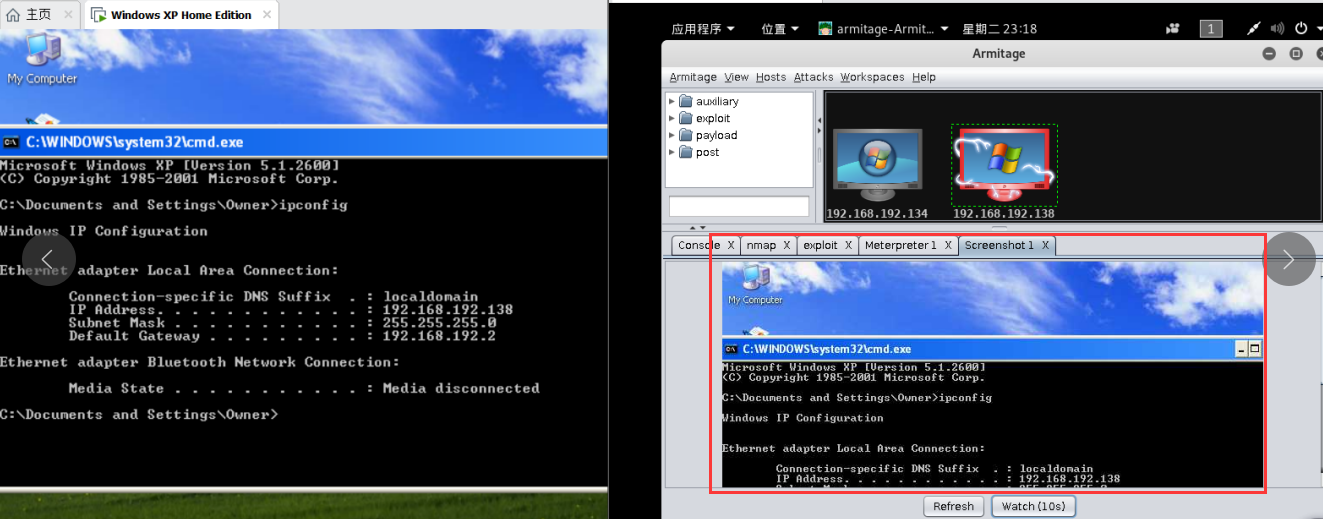Open the 应用程序 applications dropdown

[x=703, y=29]
